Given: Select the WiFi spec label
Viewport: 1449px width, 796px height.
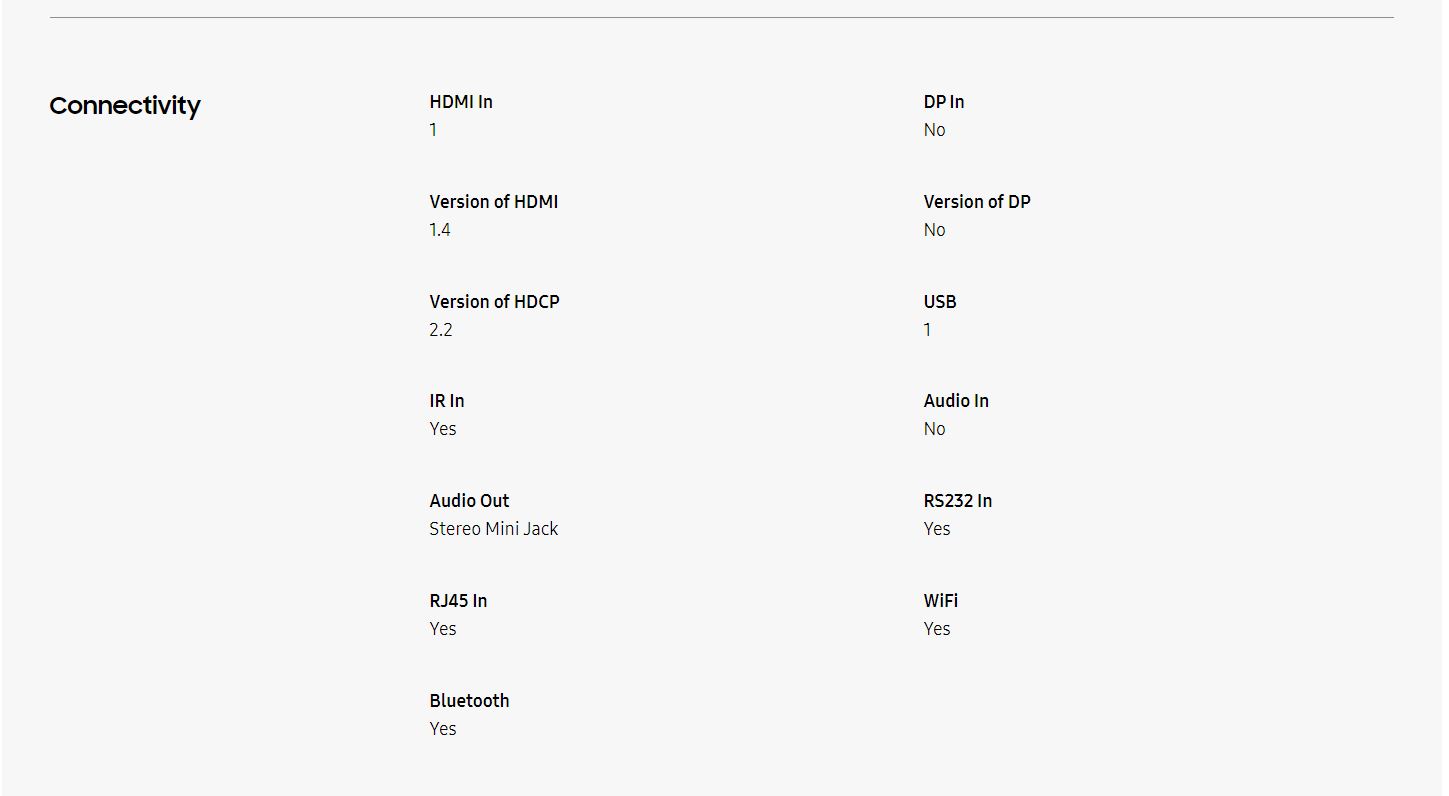Looking at the screenshot, I should coord(940,601).
